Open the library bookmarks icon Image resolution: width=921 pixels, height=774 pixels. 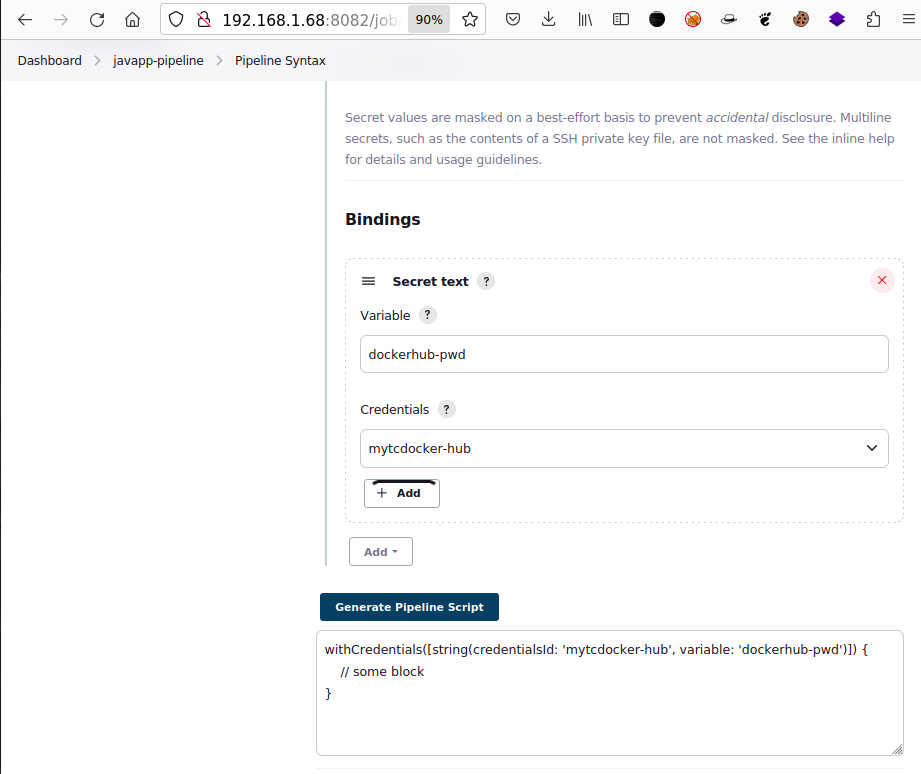(x=585, y=20)
